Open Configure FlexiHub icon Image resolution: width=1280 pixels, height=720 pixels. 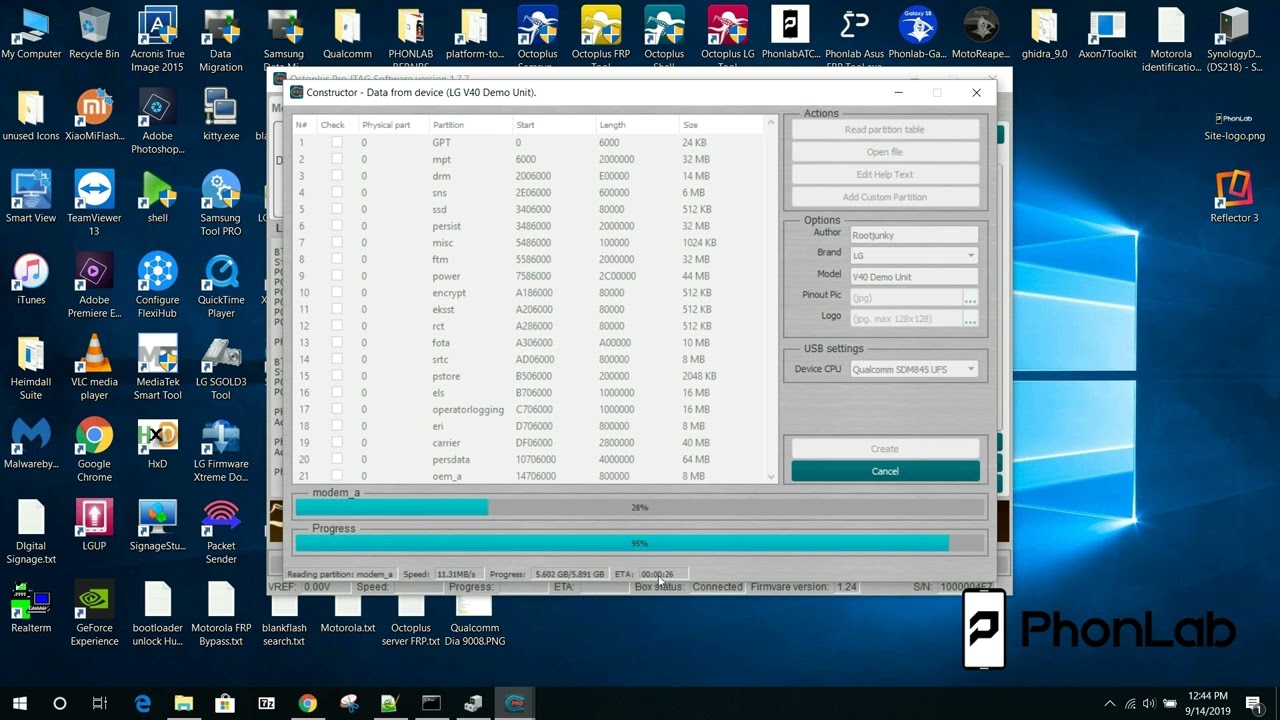point(157,286)
